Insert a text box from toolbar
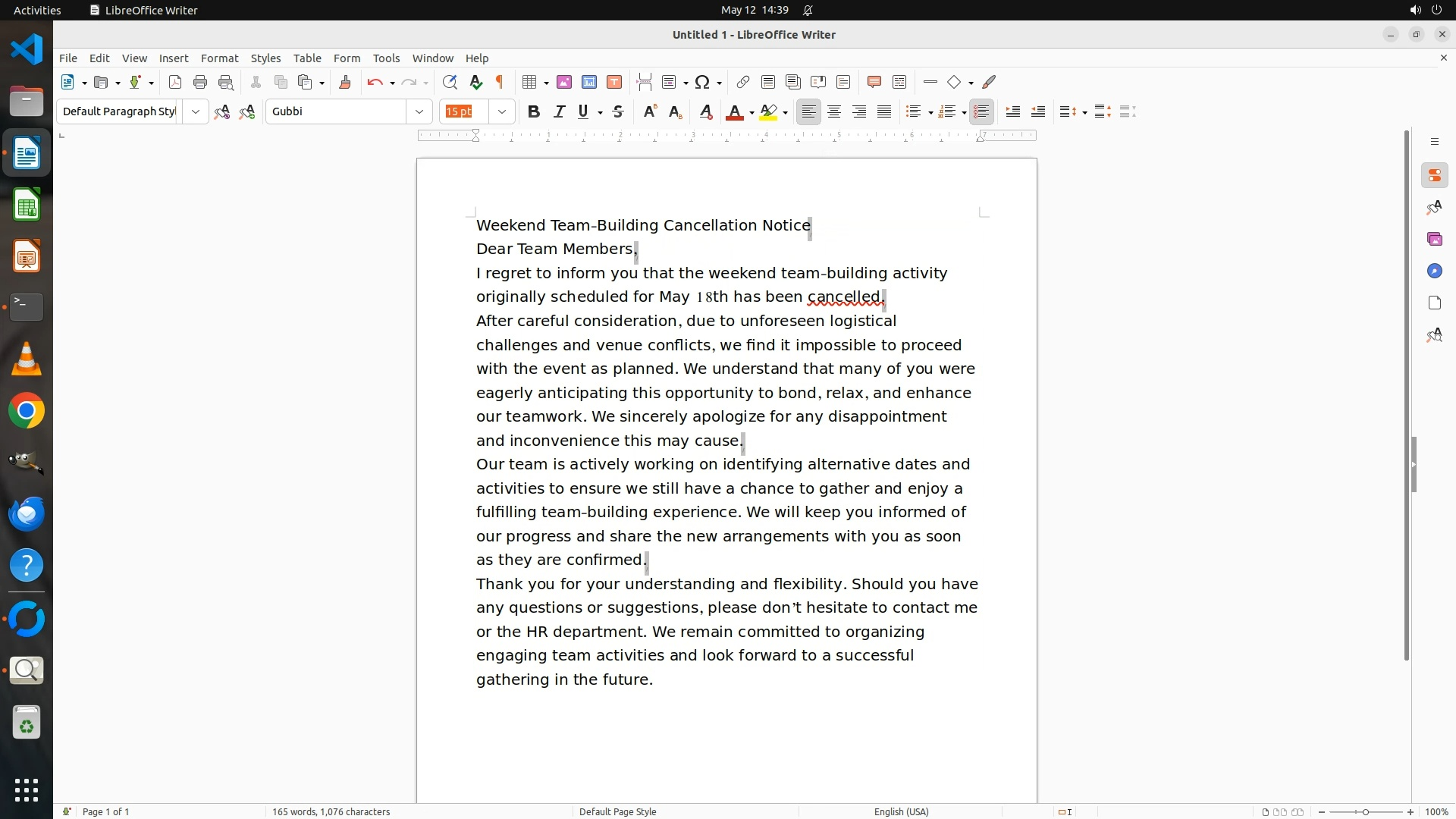Image resolution: width=1456 pixels, height=819 pixels. [x=614, y=83]
